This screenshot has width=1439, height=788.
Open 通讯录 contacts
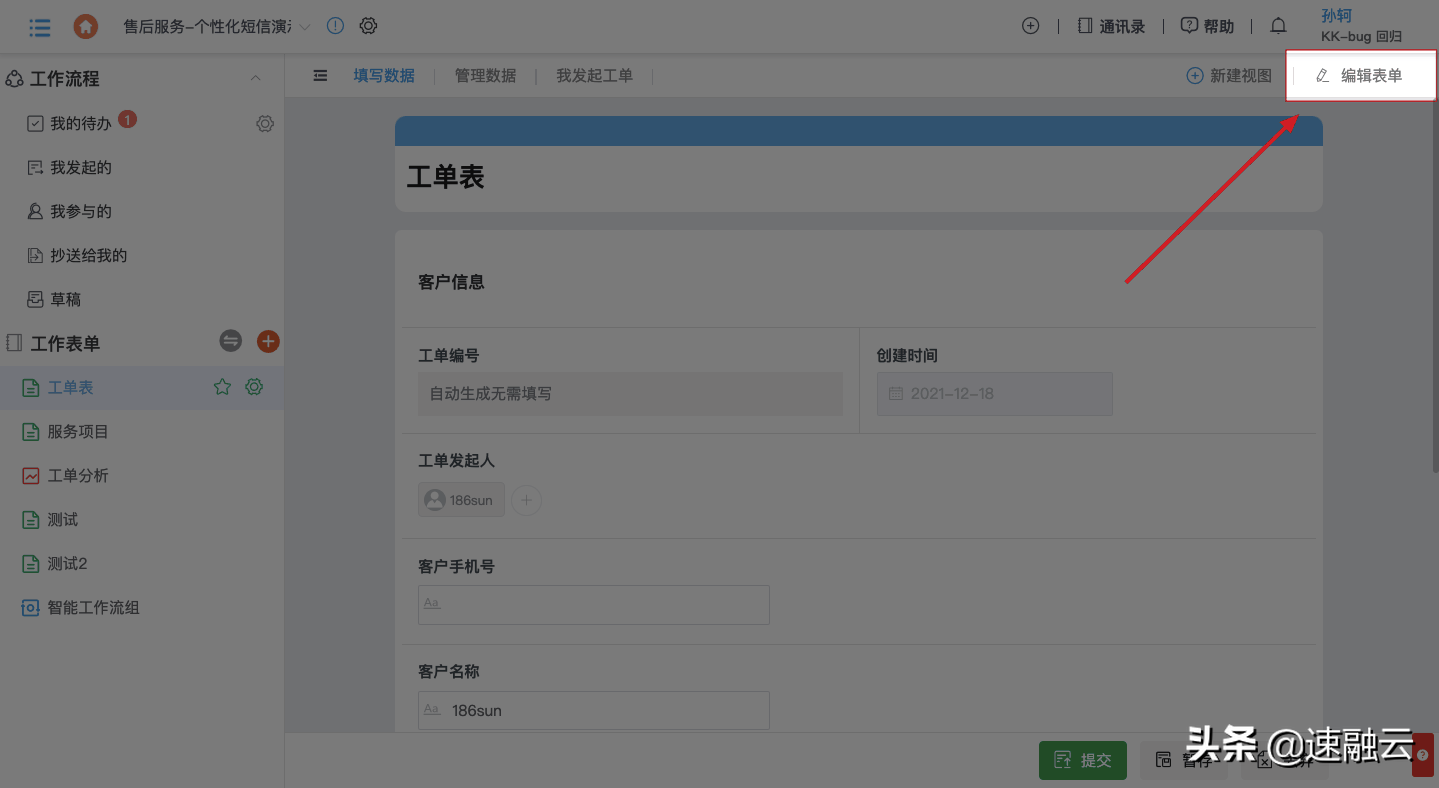click(1111, 26)
